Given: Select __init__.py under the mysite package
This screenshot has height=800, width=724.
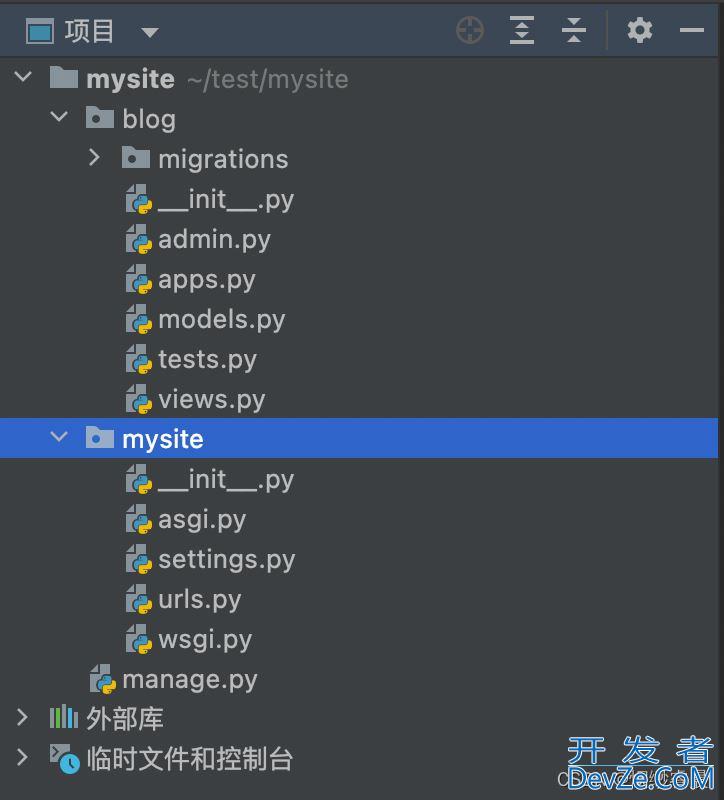Looking at the screenshot, I should pos(359,479).
